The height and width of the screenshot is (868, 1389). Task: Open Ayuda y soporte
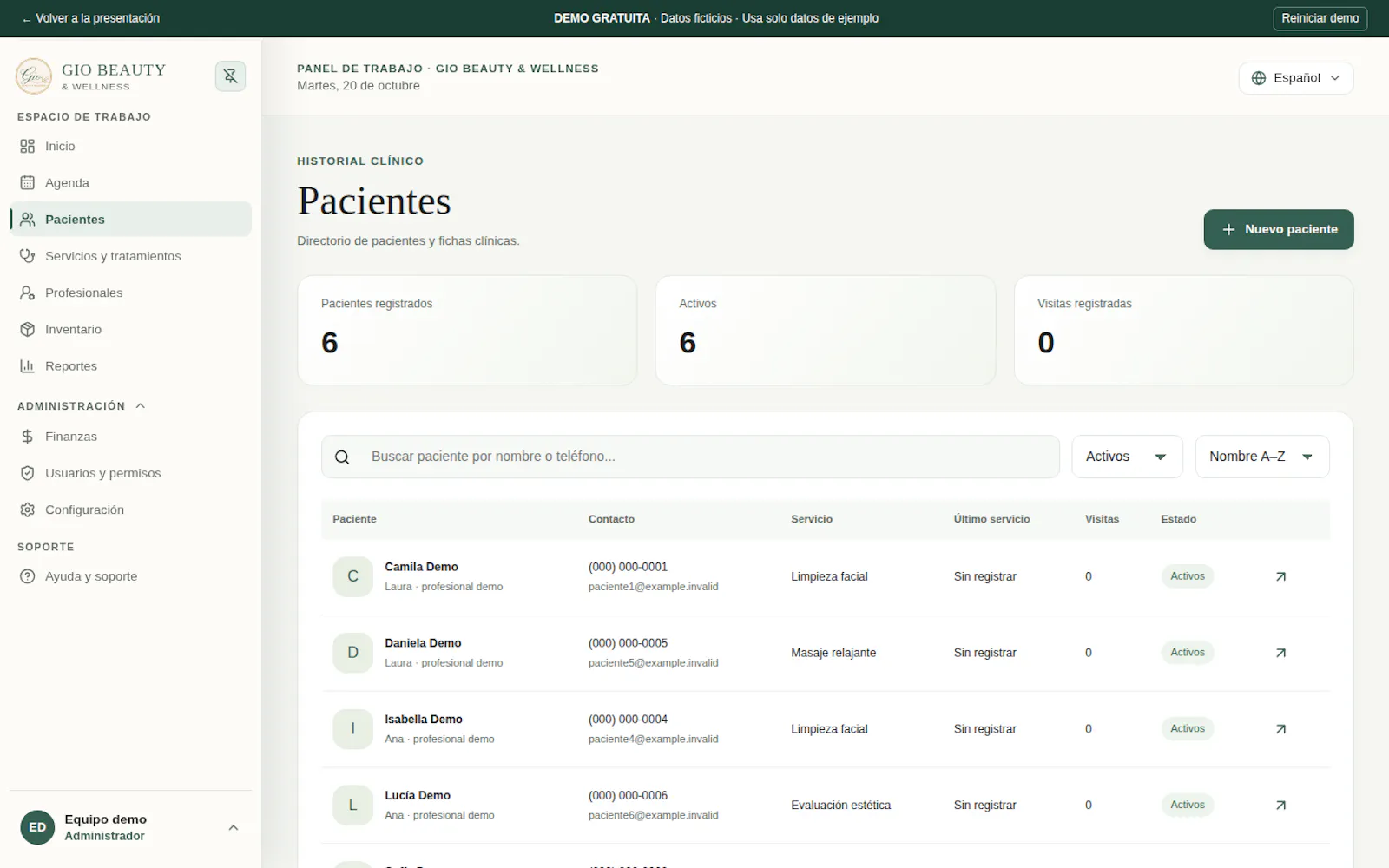pyautogui.click(x=130, y=576)
